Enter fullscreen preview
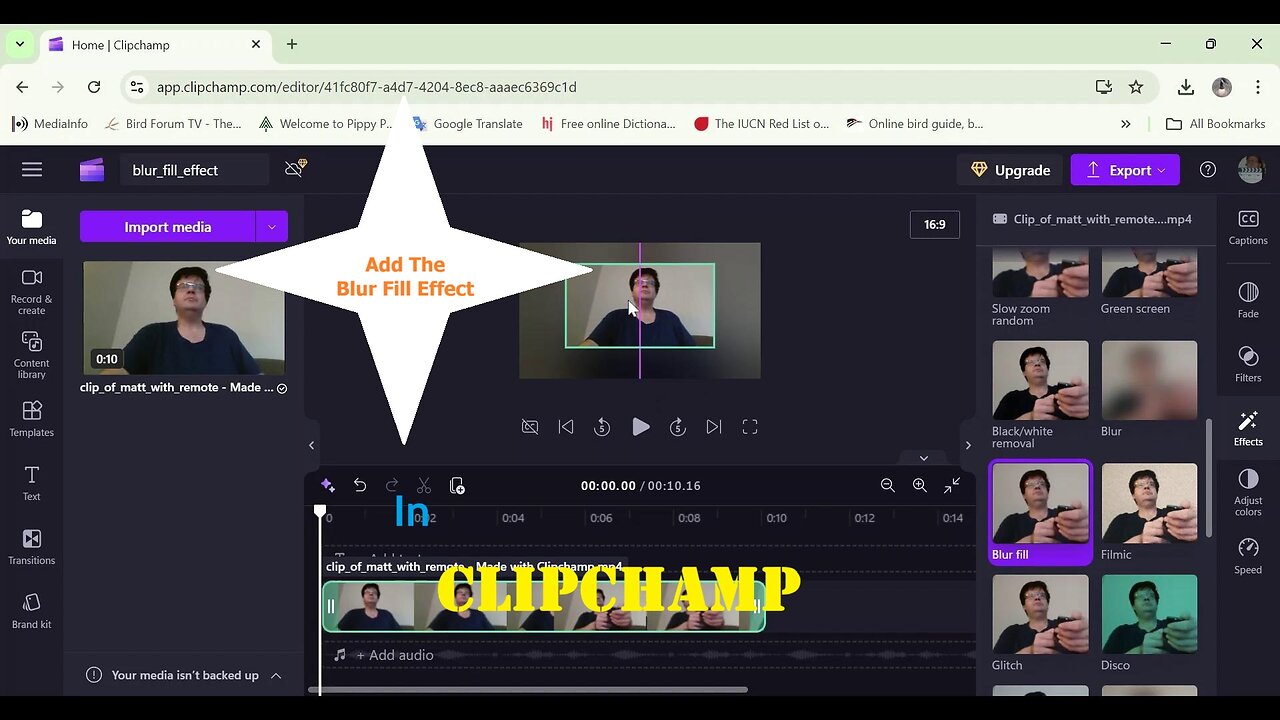Viewport: 1280px width, 720px height. click(750, 427)
